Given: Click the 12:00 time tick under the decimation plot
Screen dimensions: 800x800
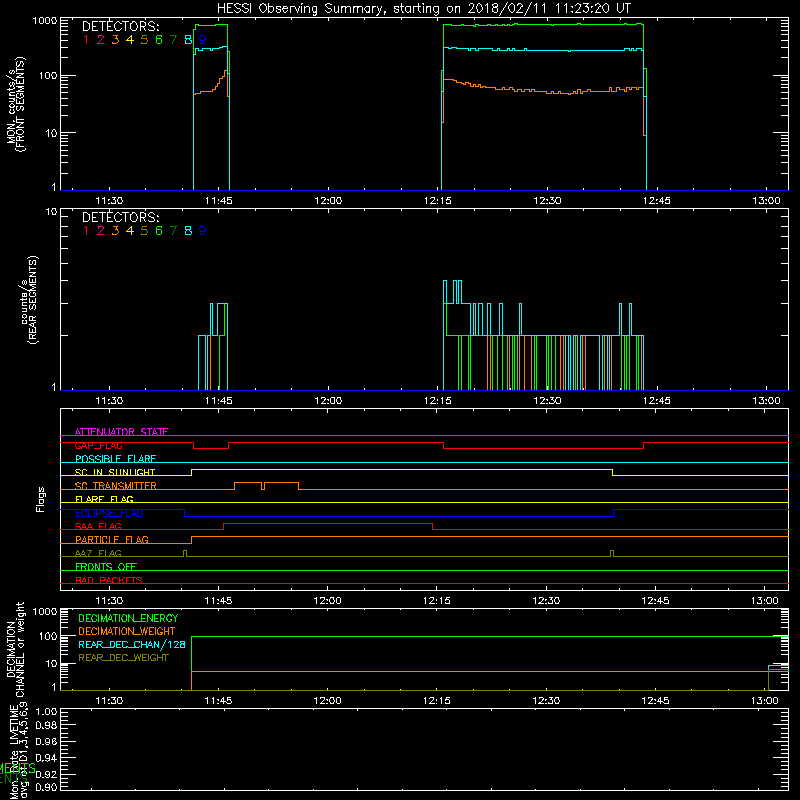Looking at the screenshot, I should pyautogui.click(x=328, y=701).
